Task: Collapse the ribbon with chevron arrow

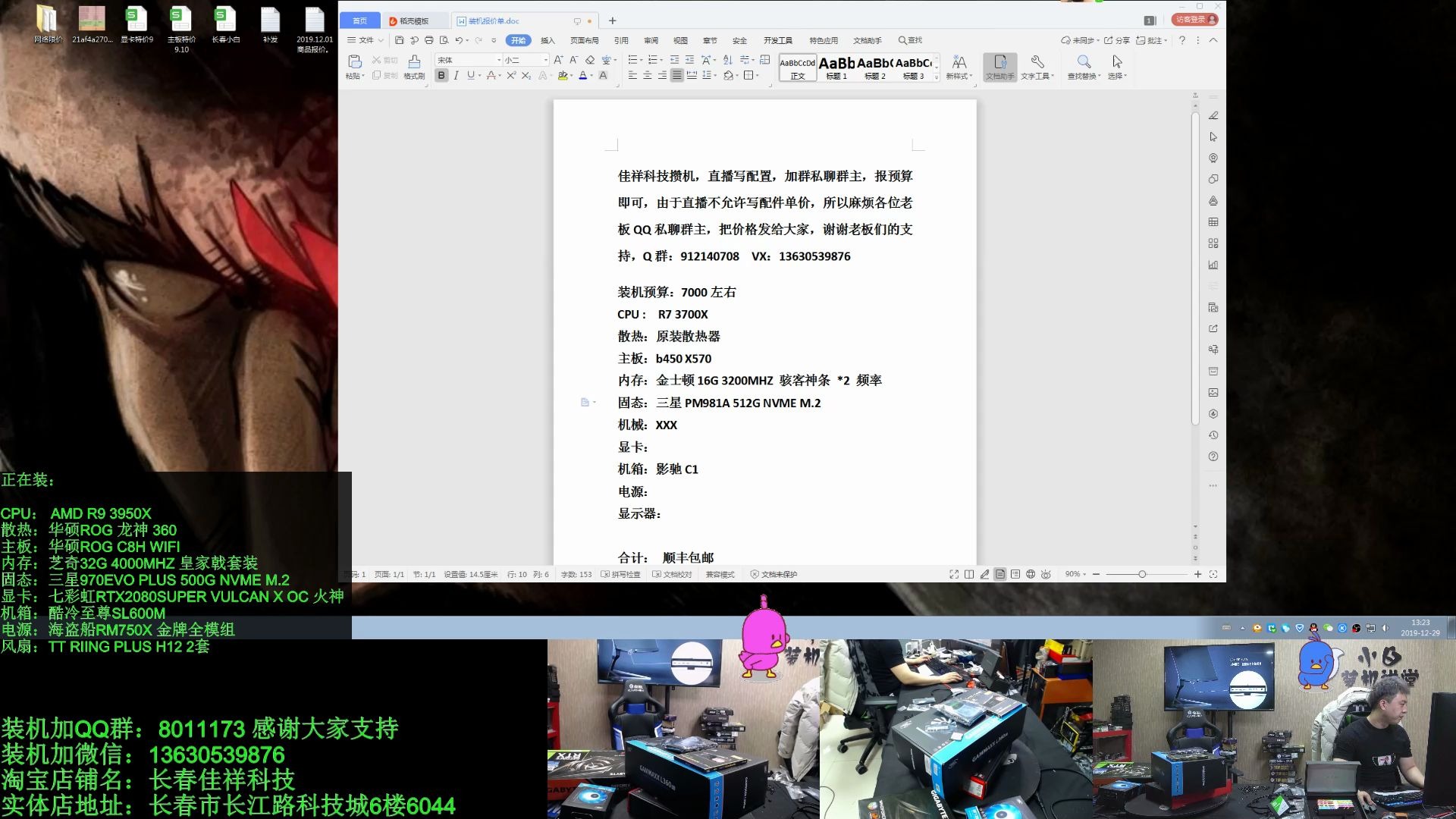Action: pos(1213,40)
